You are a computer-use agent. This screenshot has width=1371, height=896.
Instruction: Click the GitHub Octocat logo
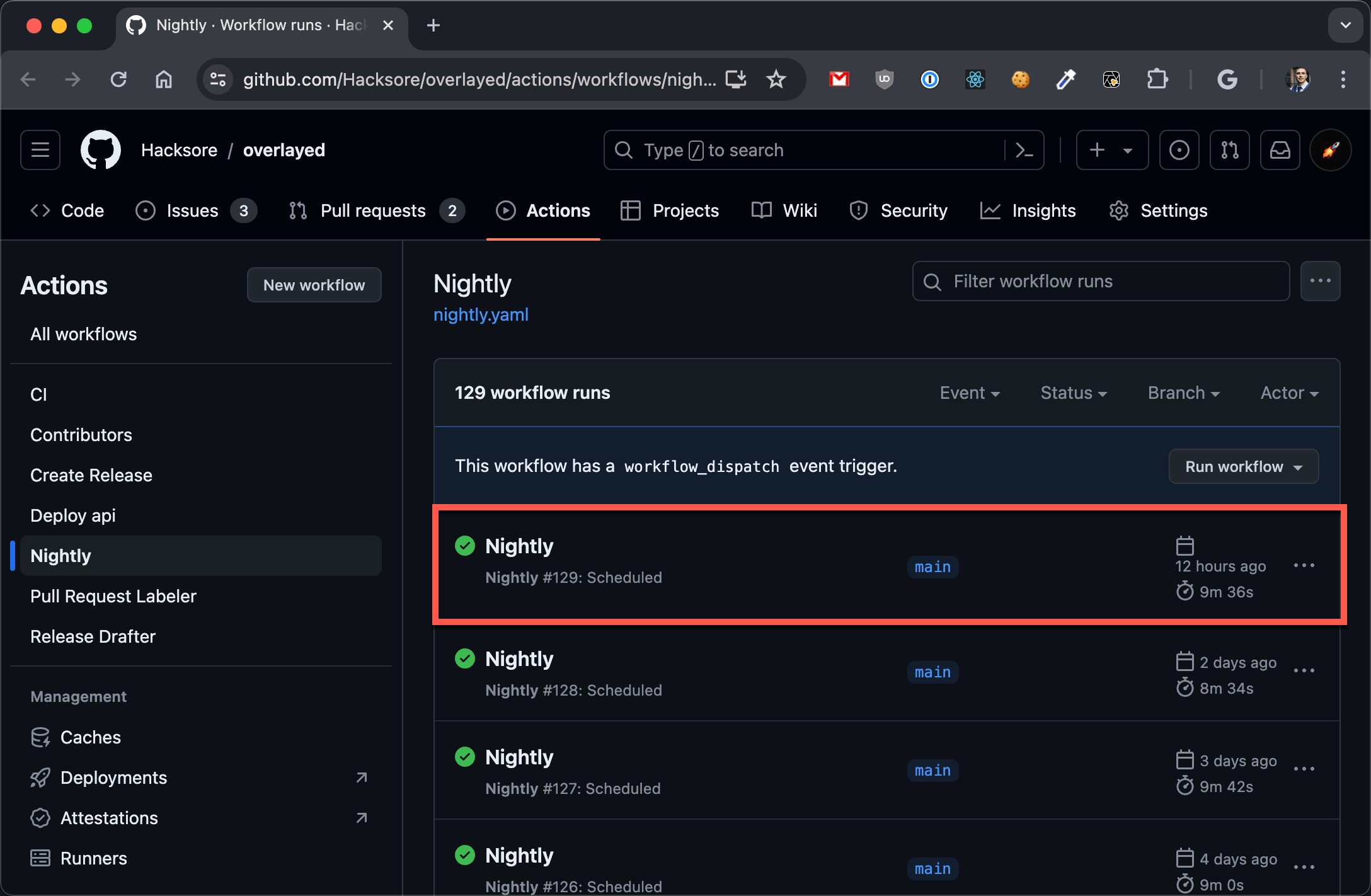pos(101,150)
